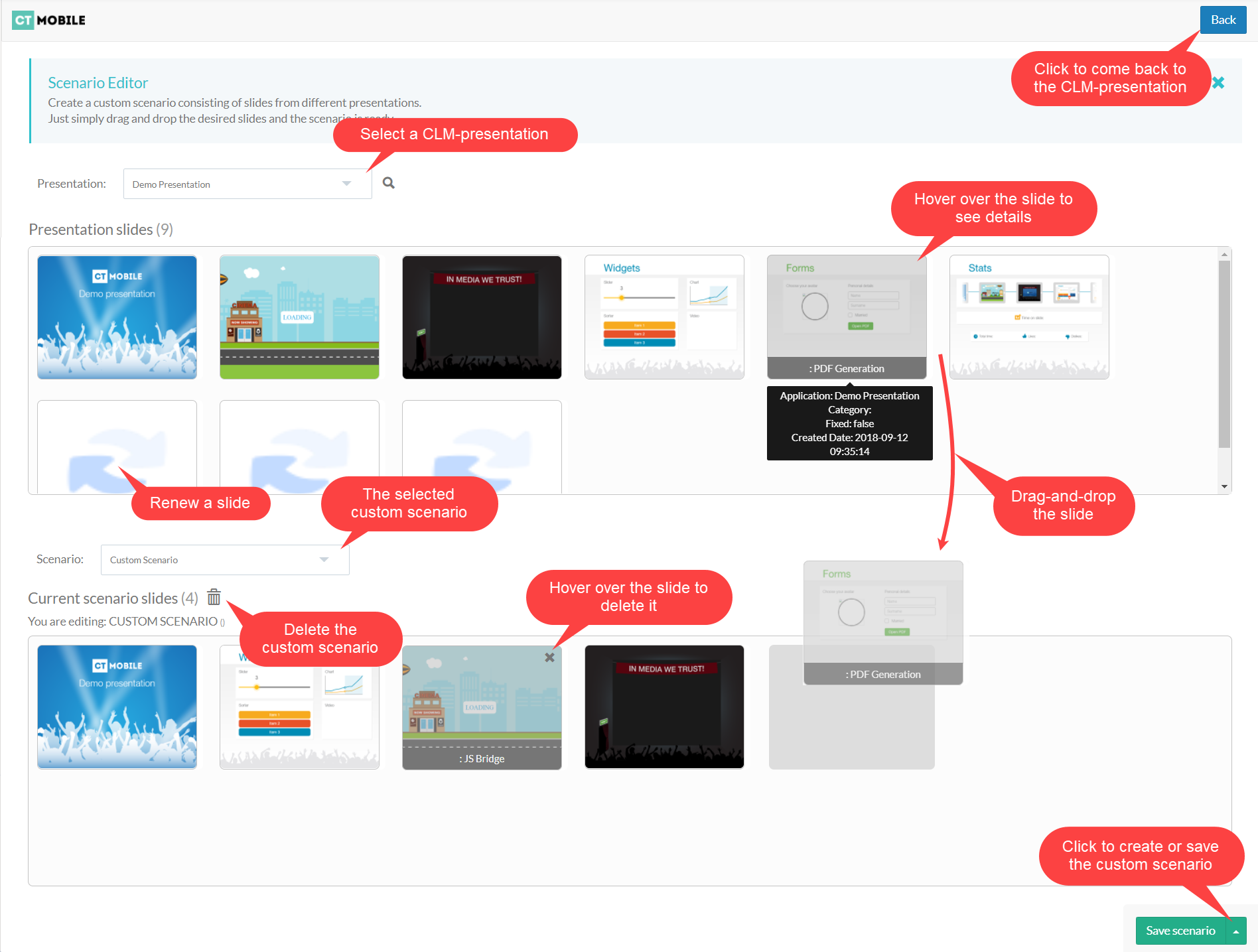Viewport: 1258px width, 952px height.
Task: Dismiss the Scenario Editor info banner
Action: pyautogui.click(x=1218, y=83)
